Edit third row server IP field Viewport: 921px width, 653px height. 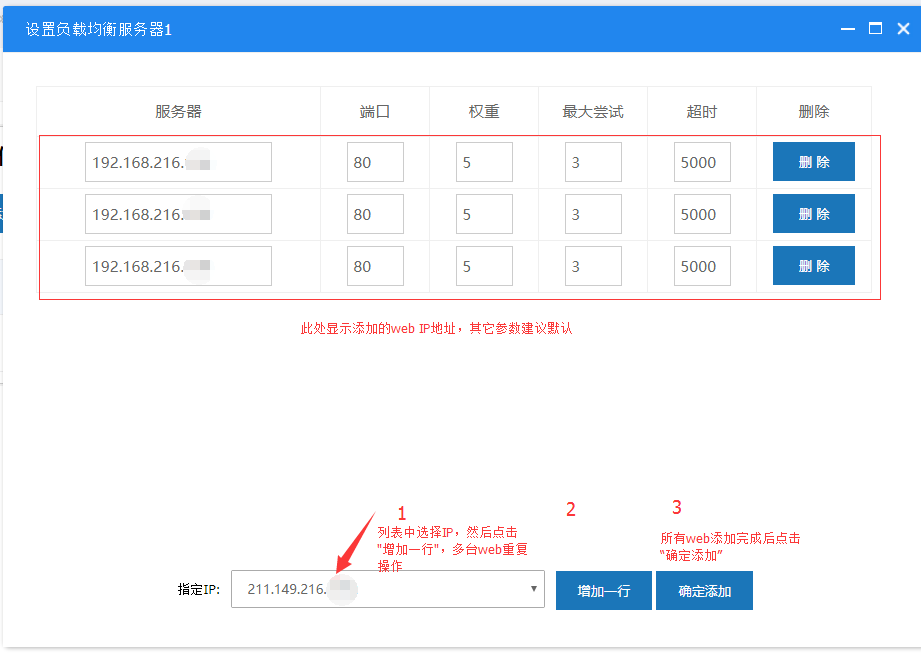pyautogui.click(x=178, y=266)
